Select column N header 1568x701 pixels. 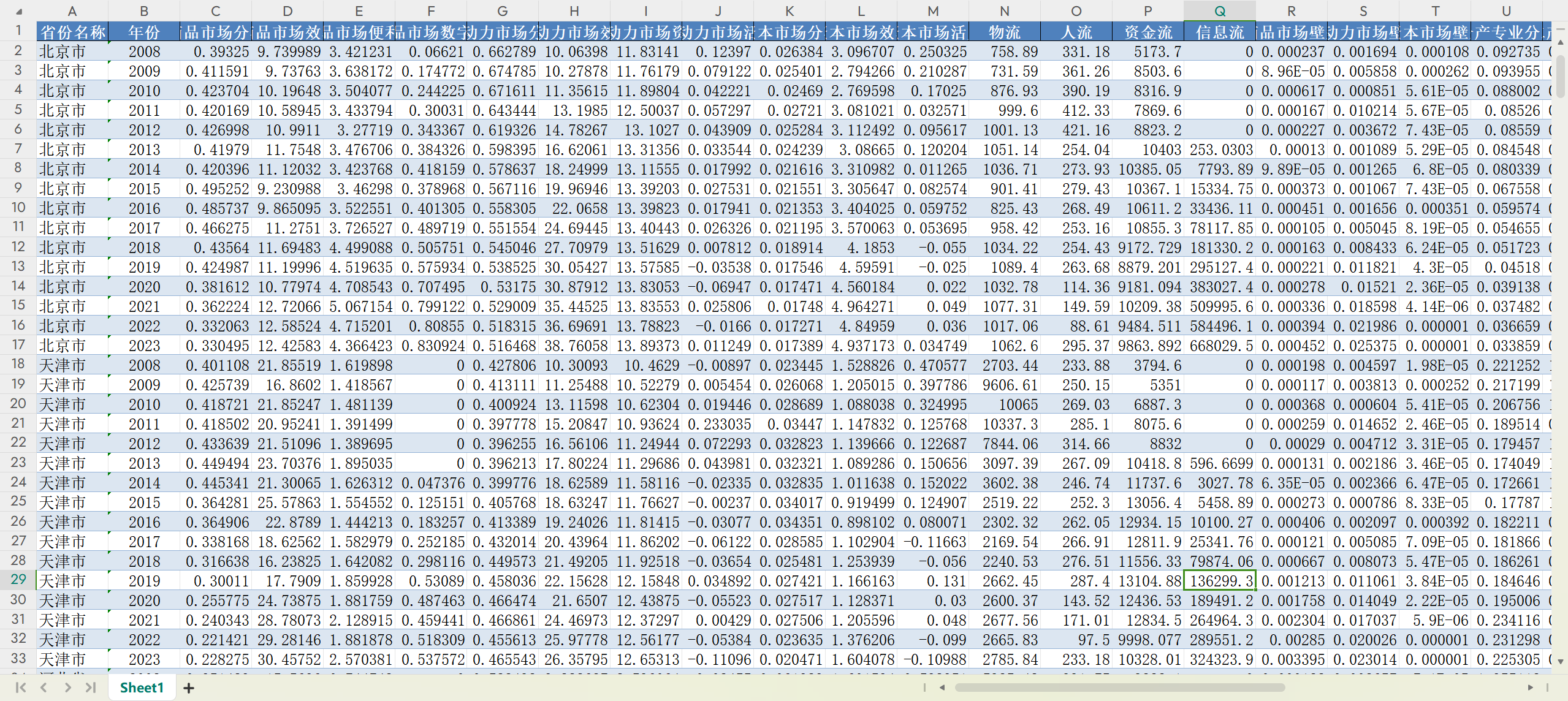pos(1004,11)
